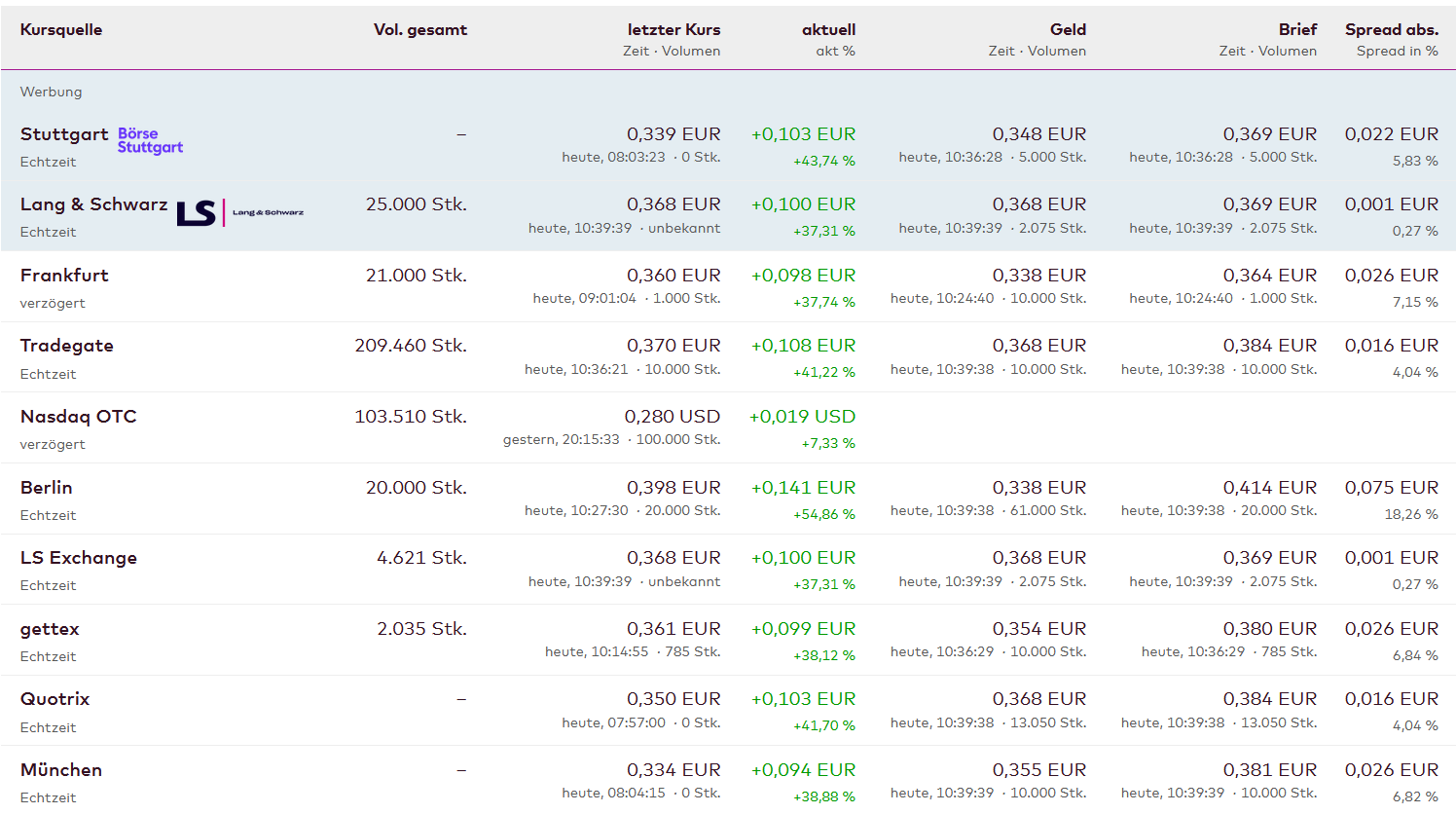Click Tradegate volume 209.460 Stk.

point(411,346)
